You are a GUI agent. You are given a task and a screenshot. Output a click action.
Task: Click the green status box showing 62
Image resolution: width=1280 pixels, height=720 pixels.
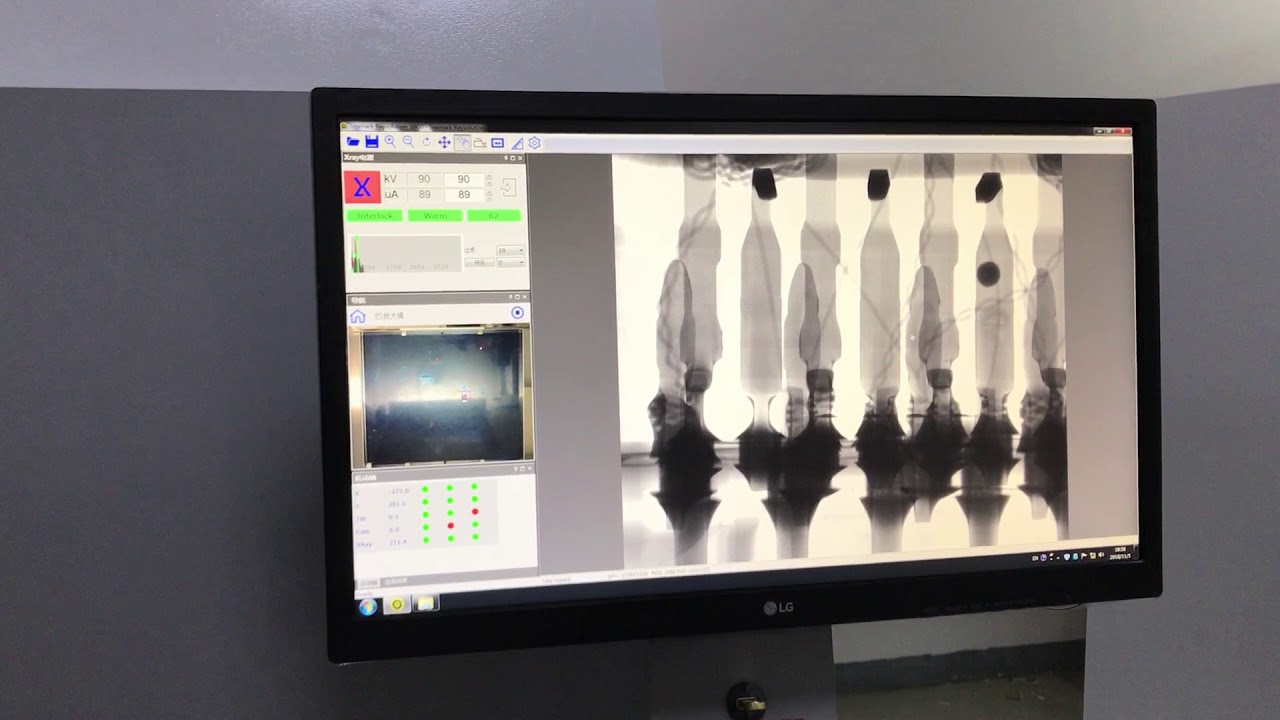(493, 216)
